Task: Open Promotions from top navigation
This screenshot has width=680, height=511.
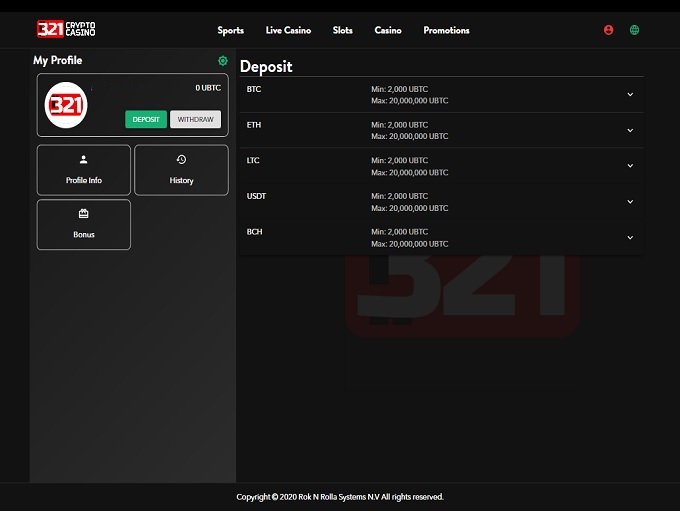Action: (x=446, y=30)
